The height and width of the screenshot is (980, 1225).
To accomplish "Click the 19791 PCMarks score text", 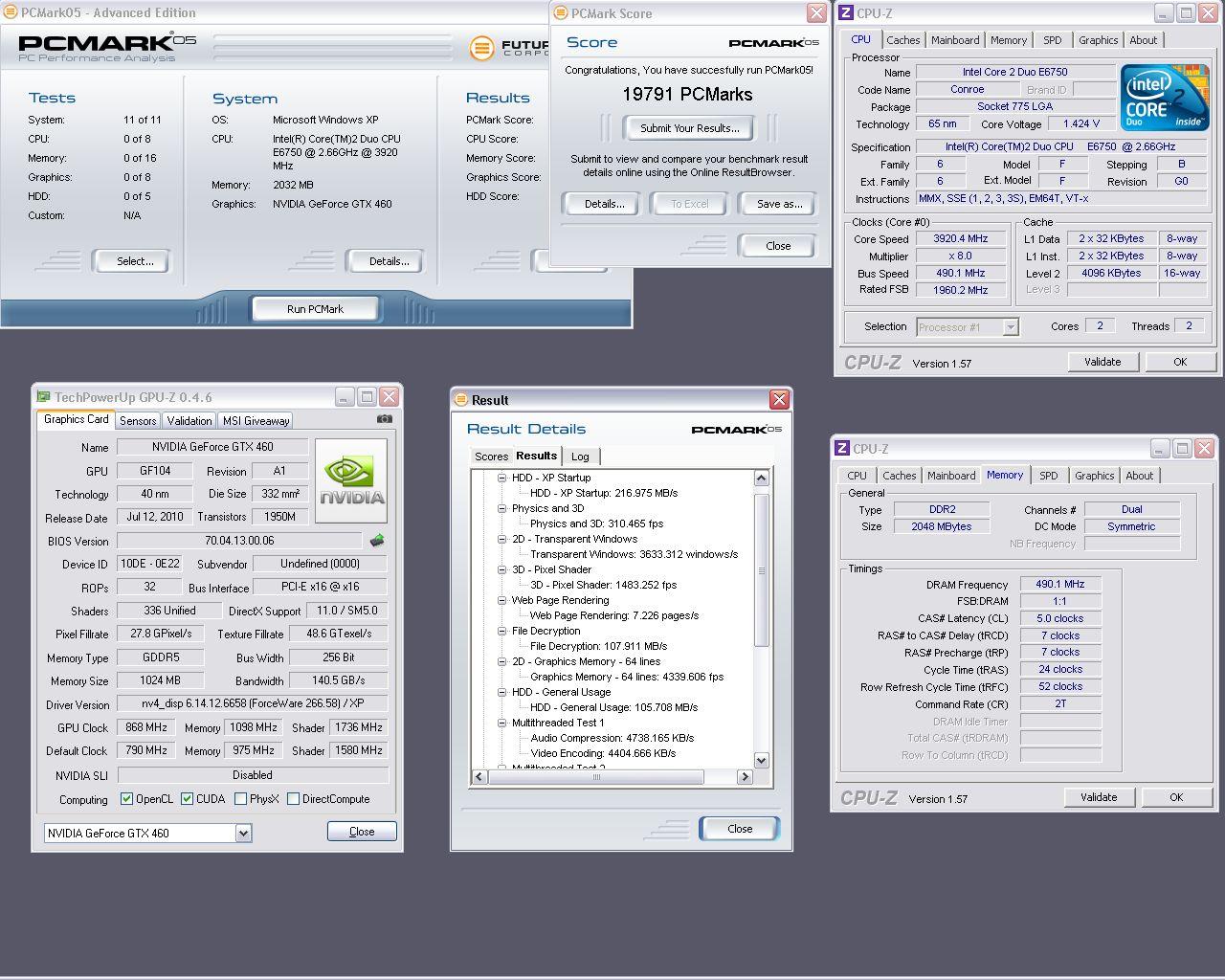I will [687, 94].
